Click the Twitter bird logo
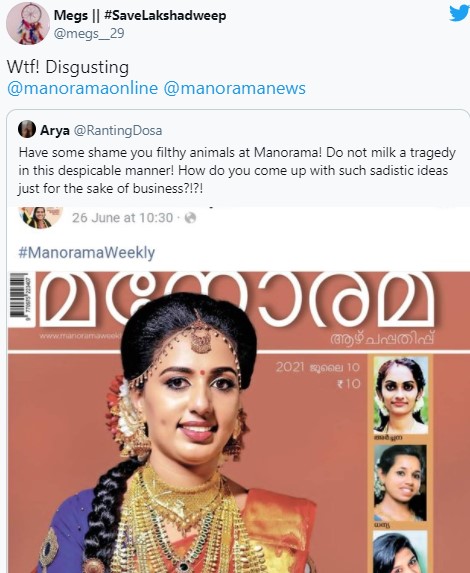Screen dimensions: 470x573 point(459,13)
